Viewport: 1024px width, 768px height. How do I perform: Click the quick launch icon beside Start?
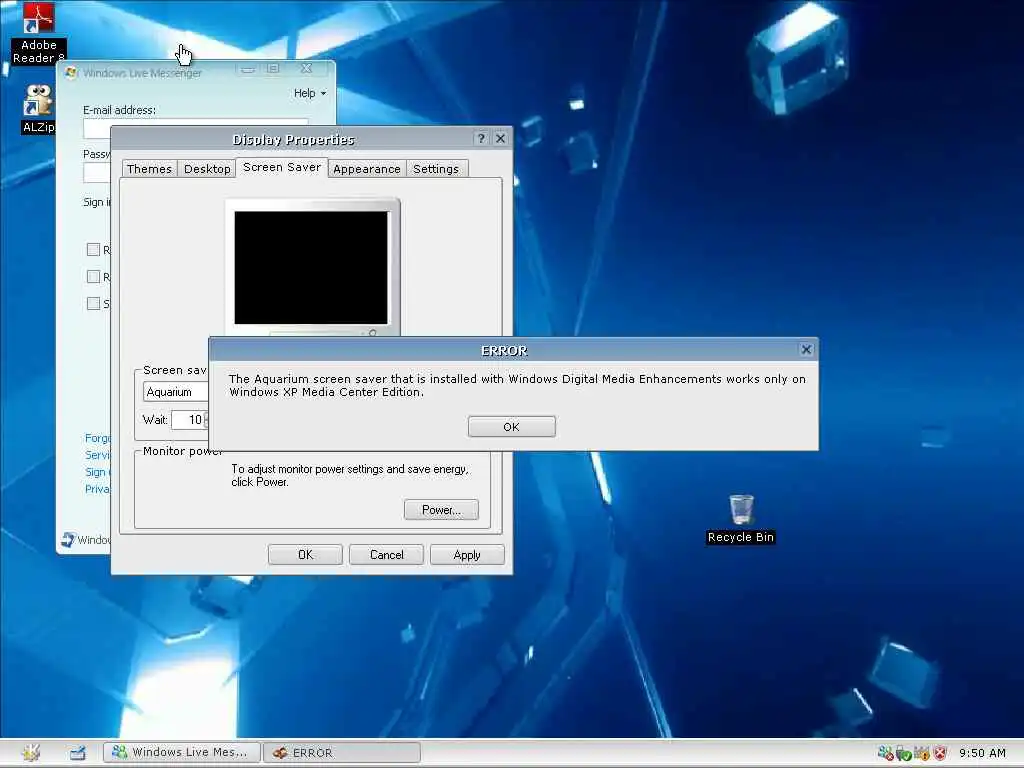pyautogui.click(x=78, y=752)
